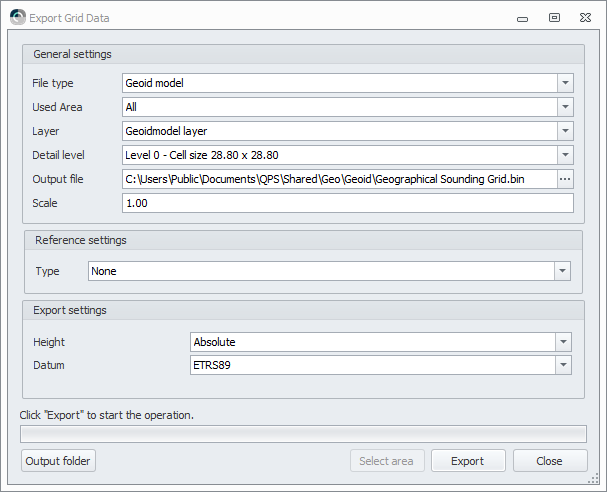Expand the Detail level dropdown arrow
The width and height of the screenshot is (607, 492).
click(566, 155)
